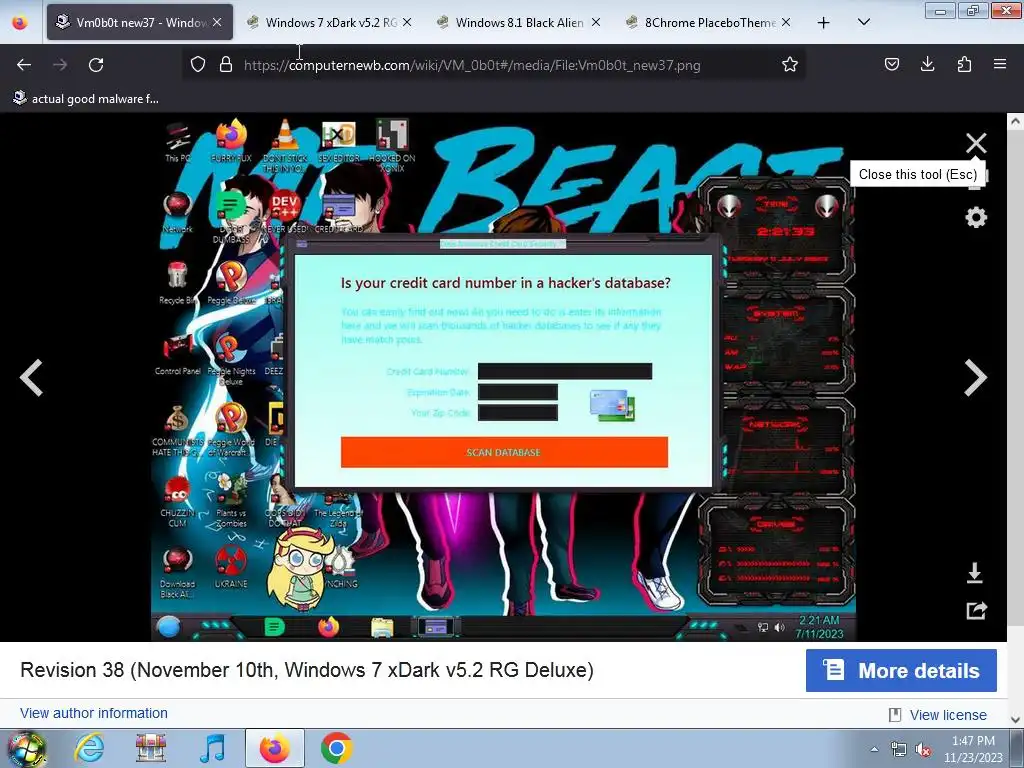Open the Firefox downloads panel
The height and width of the screenshot is (768, 1024).
coord(927,64)
